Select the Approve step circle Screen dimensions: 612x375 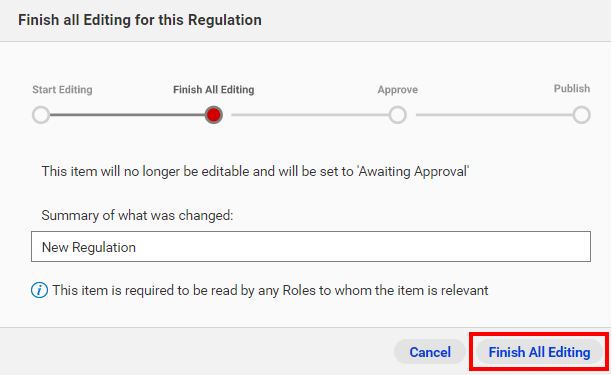(397, 115)
